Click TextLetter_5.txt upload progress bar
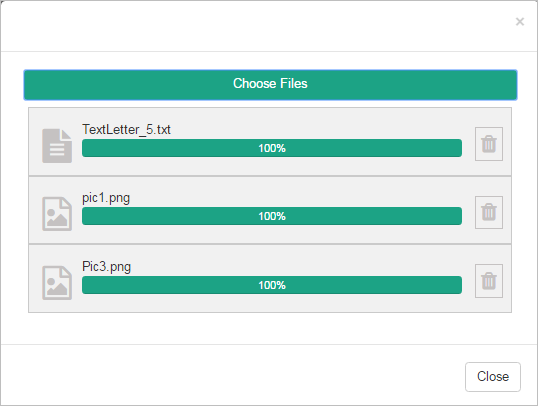Image resolution: width=538 pixels, height=406 pixels. tap(272, 148)
